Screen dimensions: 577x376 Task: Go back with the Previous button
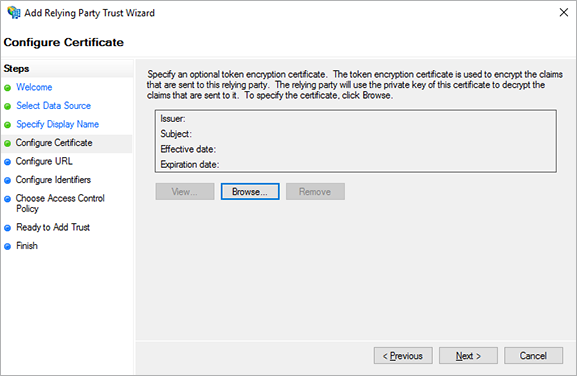point(403,356)
